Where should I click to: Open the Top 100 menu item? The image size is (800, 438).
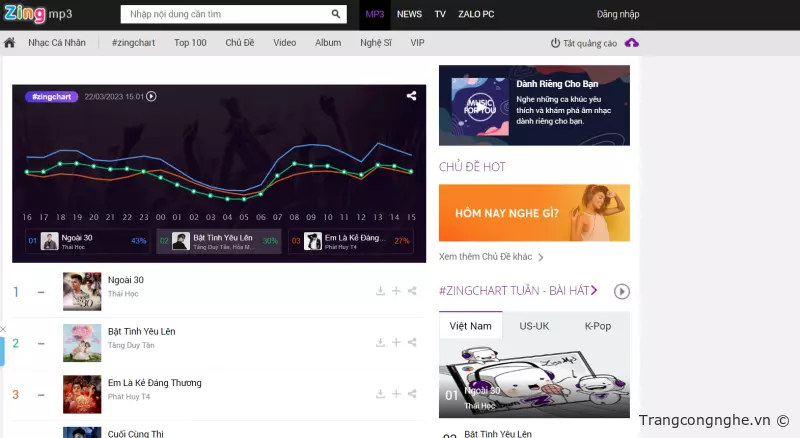tap(190, 43)
